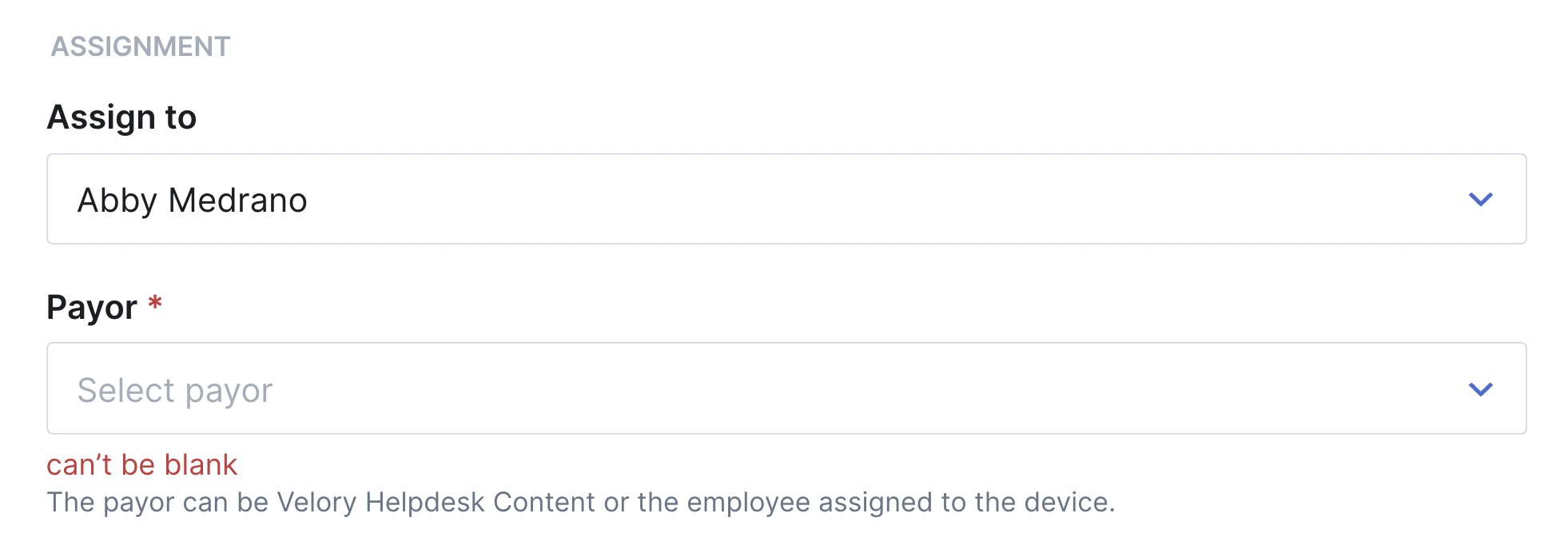Click the Select payor placeholder text
Screen dimensions: 1568x545
pos(175,391)
